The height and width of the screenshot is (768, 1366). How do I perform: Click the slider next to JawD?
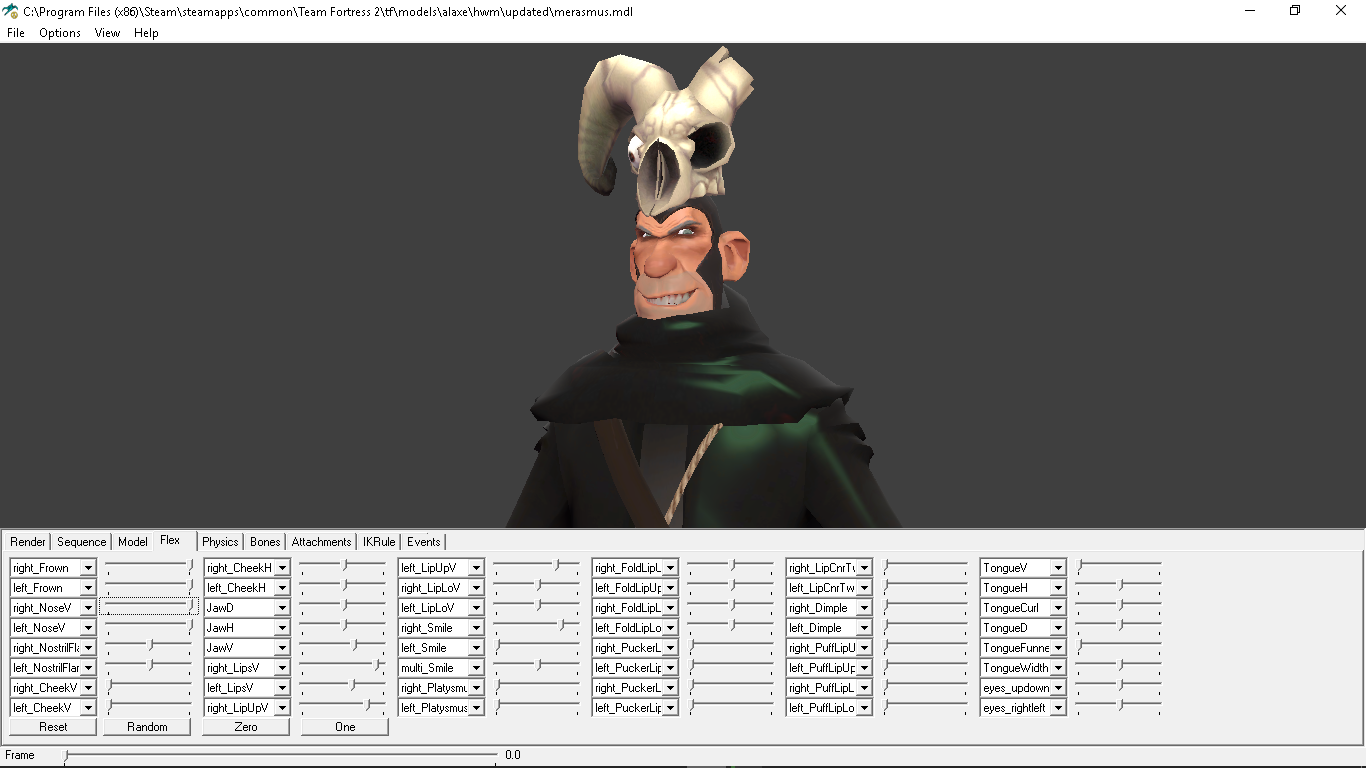pos(343,607)
